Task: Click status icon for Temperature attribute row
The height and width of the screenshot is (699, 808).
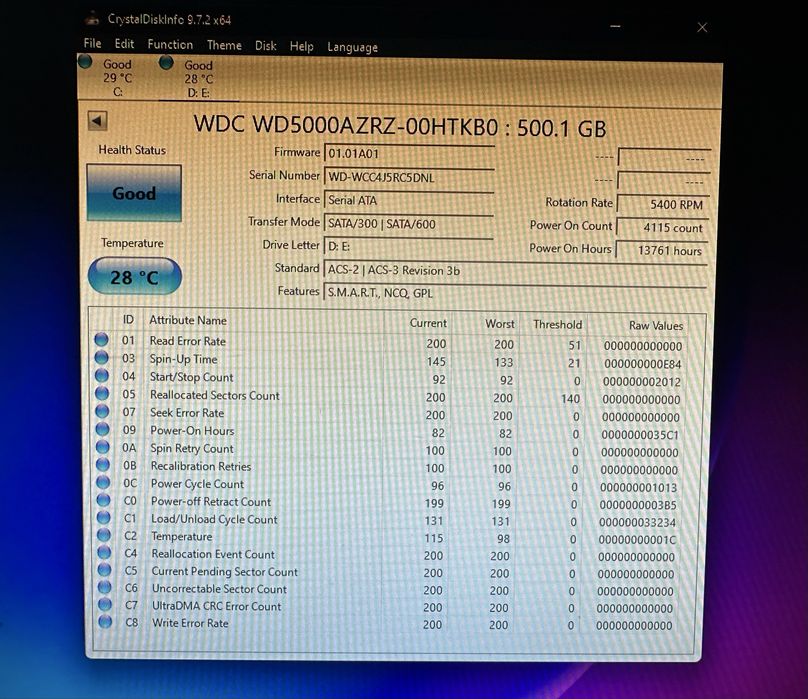Action: (104, 535)
